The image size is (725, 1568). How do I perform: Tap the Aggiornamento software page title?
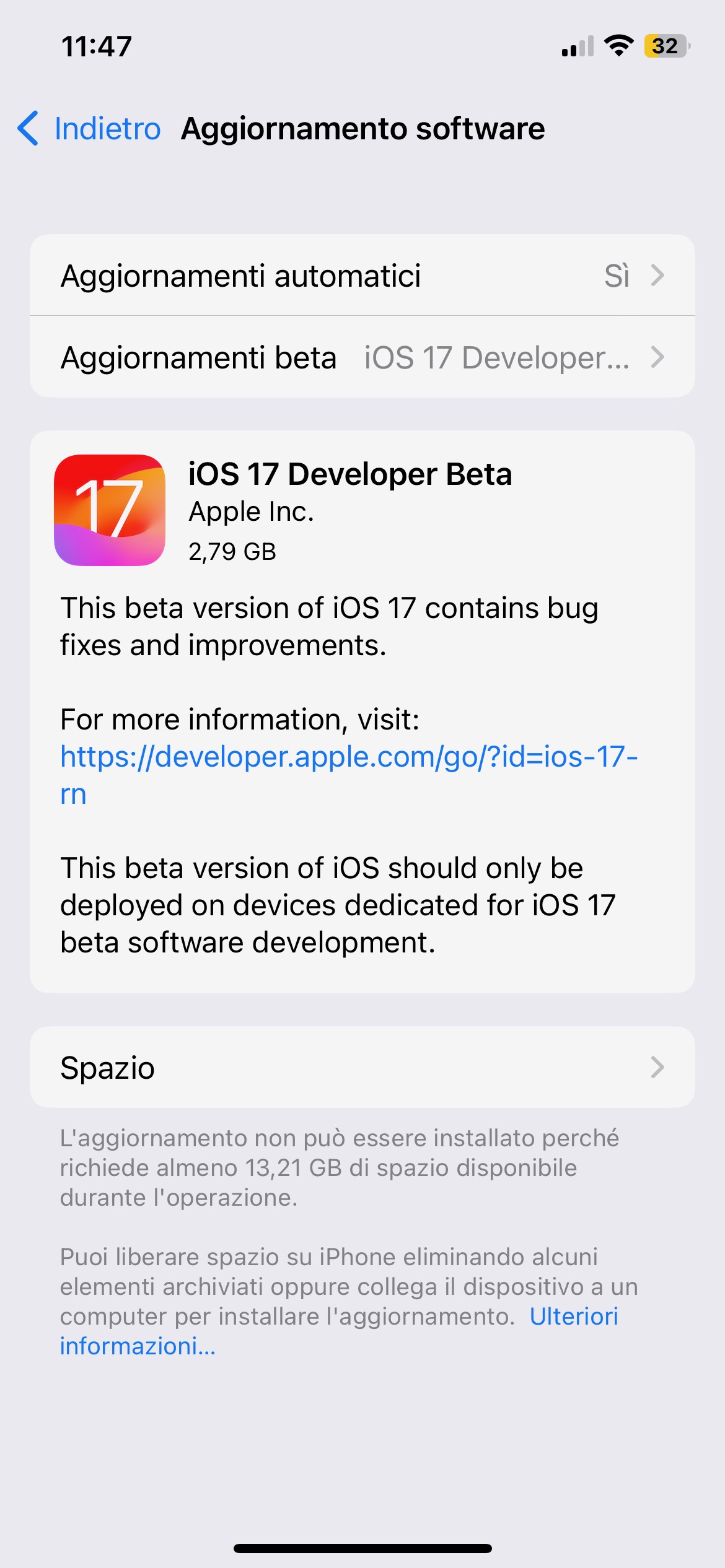coord(363,129)
